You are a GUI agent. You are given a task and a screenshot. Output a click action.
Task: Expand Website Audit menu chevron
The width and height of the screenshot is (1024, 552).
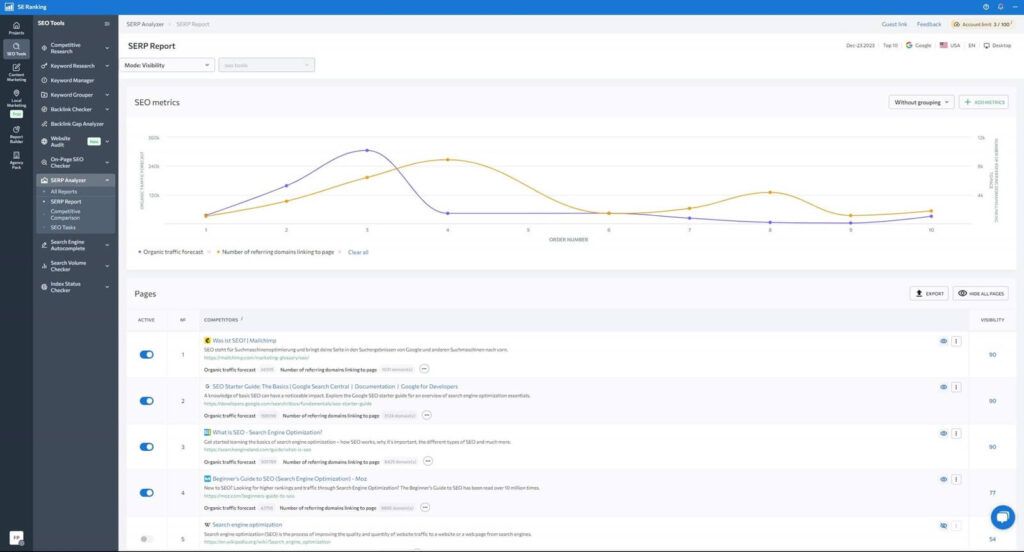pos(107,141)
